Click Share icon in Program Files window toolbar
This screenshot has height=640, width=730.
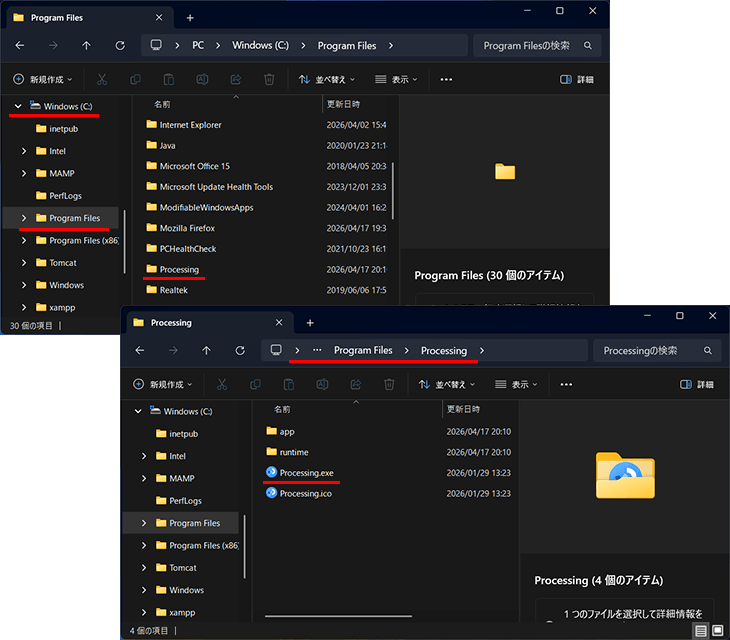click(236, 80)
